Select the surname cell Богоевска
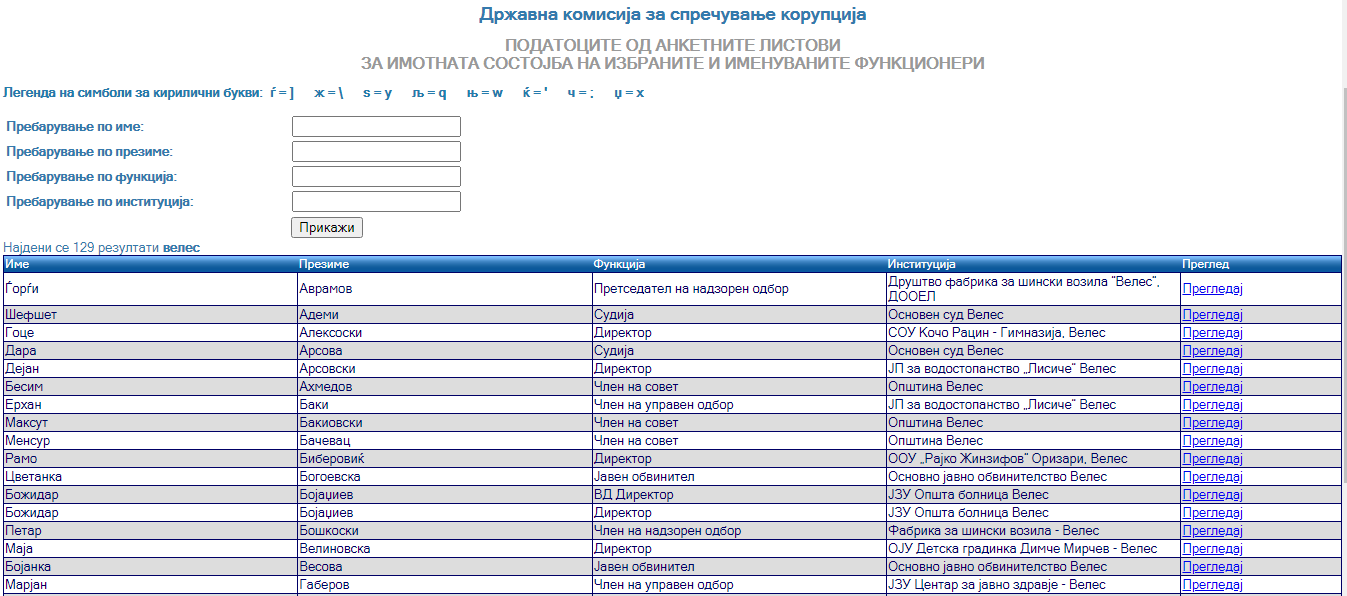Viewport: 1347px width, 596px height. coord(444,477)
